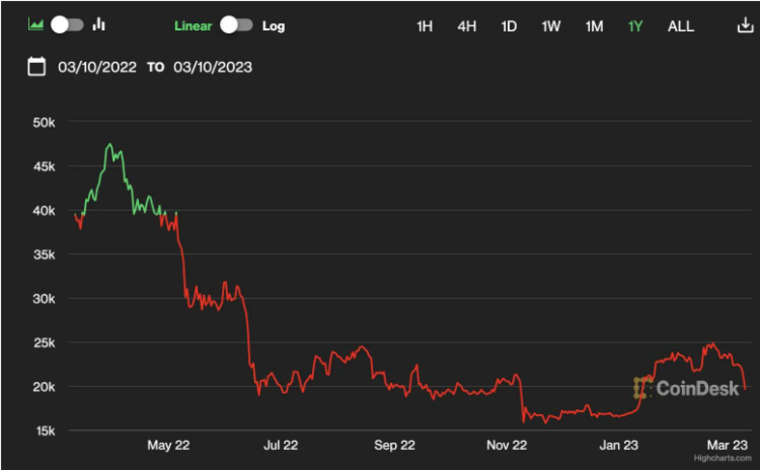Viewport: 760px width, 470px height.
Task: Download the chart data
Action: [x=745, y=25]
